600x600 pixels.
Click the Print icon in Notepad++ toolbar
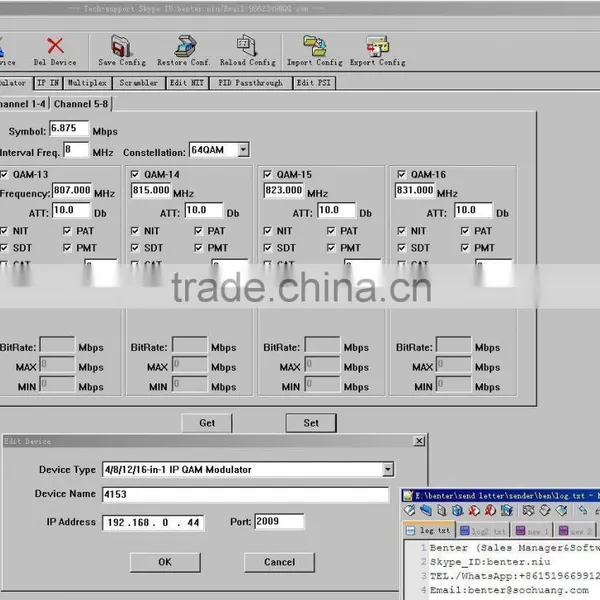pos(507,510)
